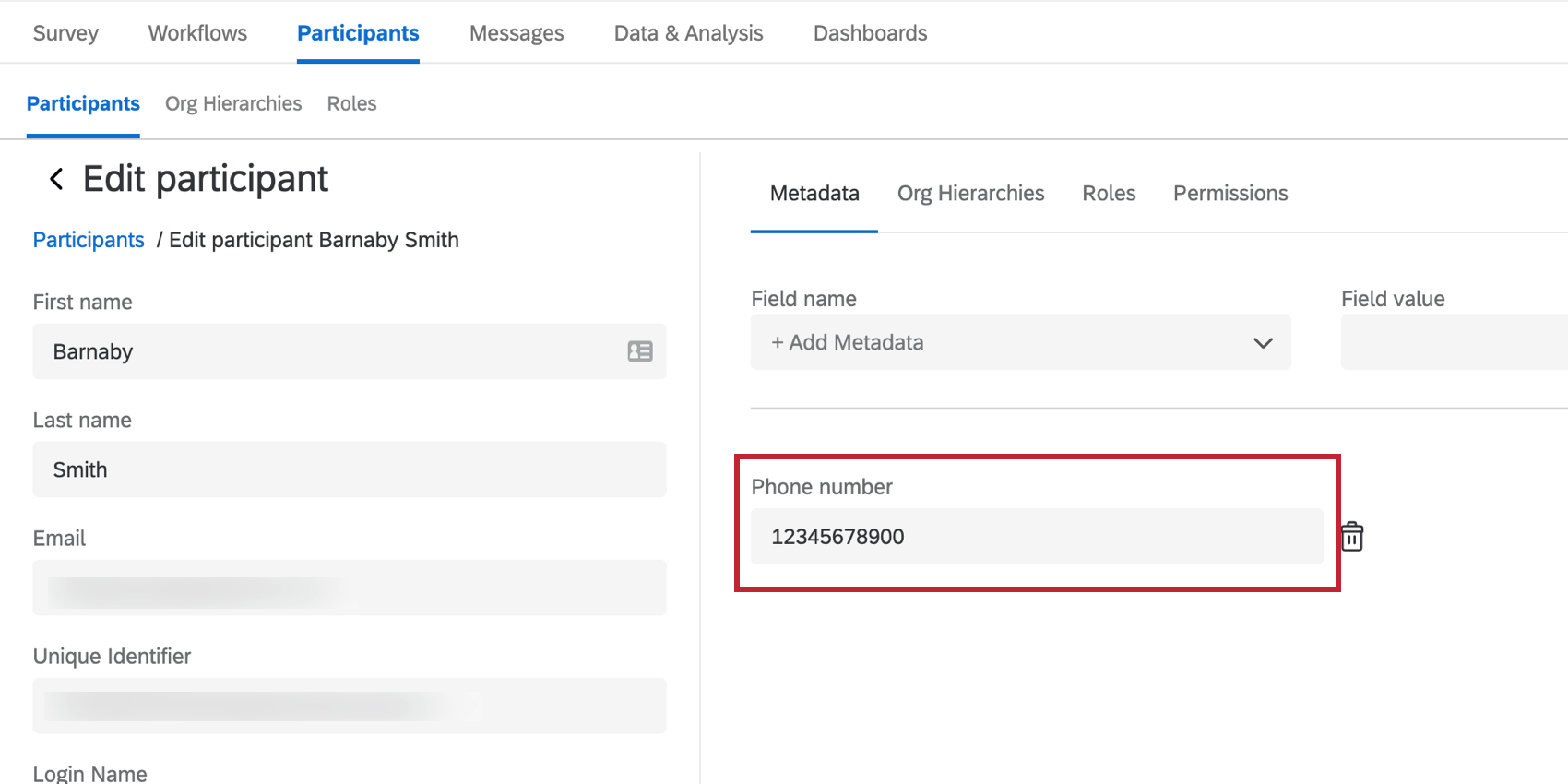1568x784 pixels.
Task: Go to the Messages tab
Action: pos(517,33)
